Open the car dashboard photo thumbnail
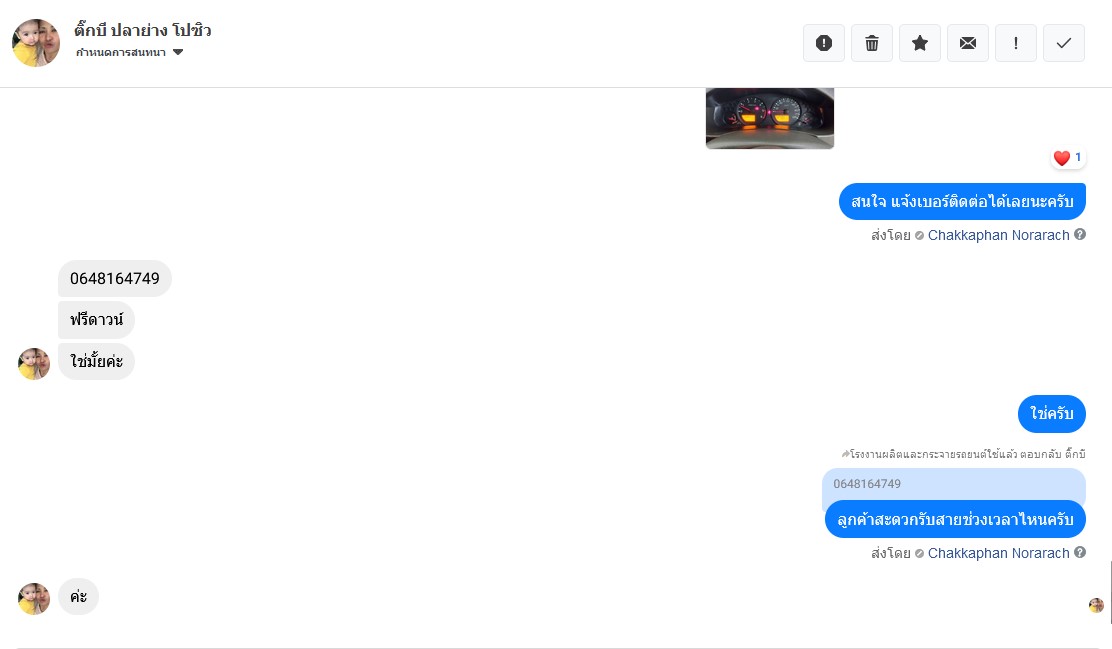Viewport: 1112px width, 649px height. 769,118
